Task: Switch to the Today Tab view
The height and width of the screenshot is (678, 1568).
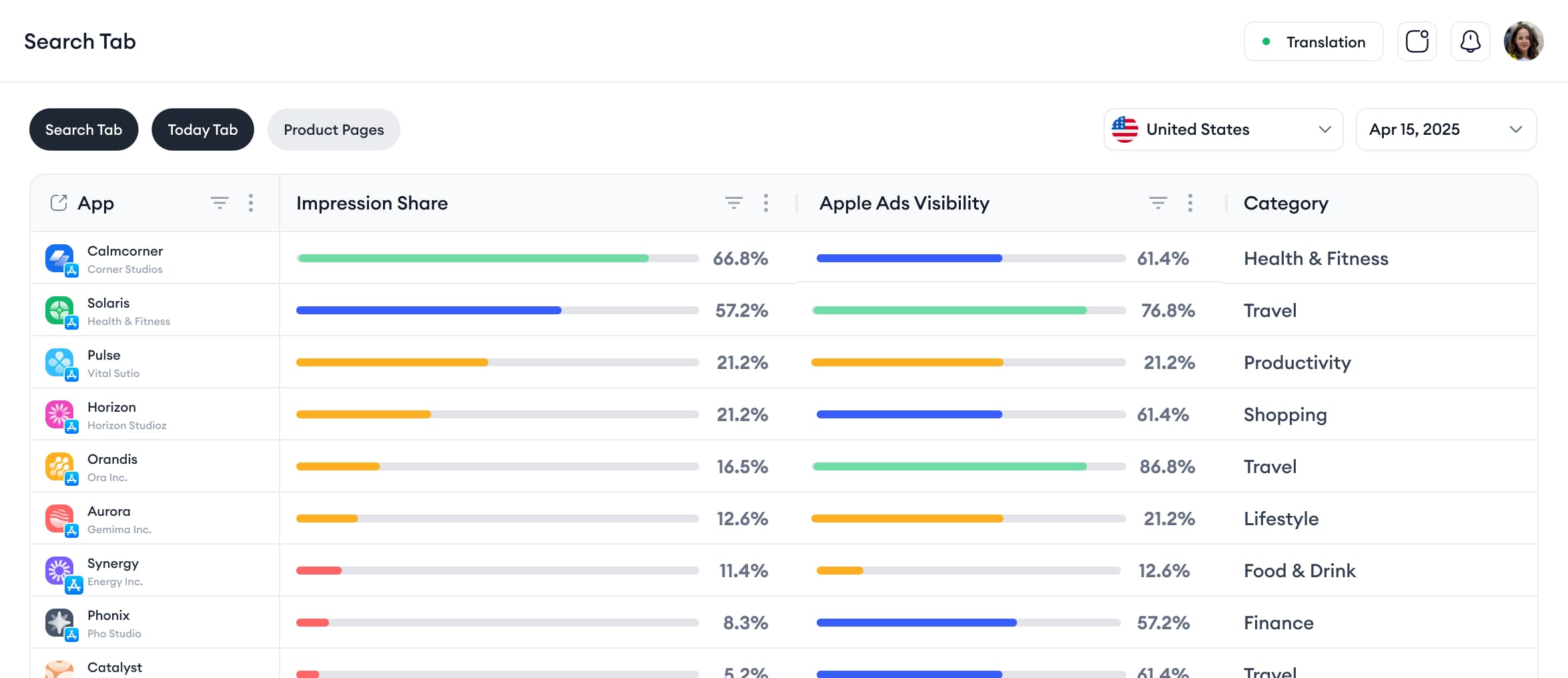Action: tap(202, 129)
